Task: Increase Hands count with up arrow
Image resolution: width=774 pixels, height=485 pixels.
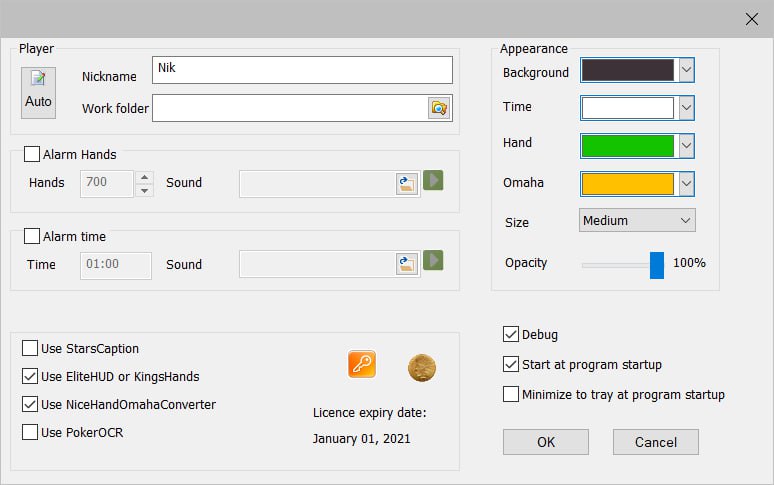Action: coord(144,178)
